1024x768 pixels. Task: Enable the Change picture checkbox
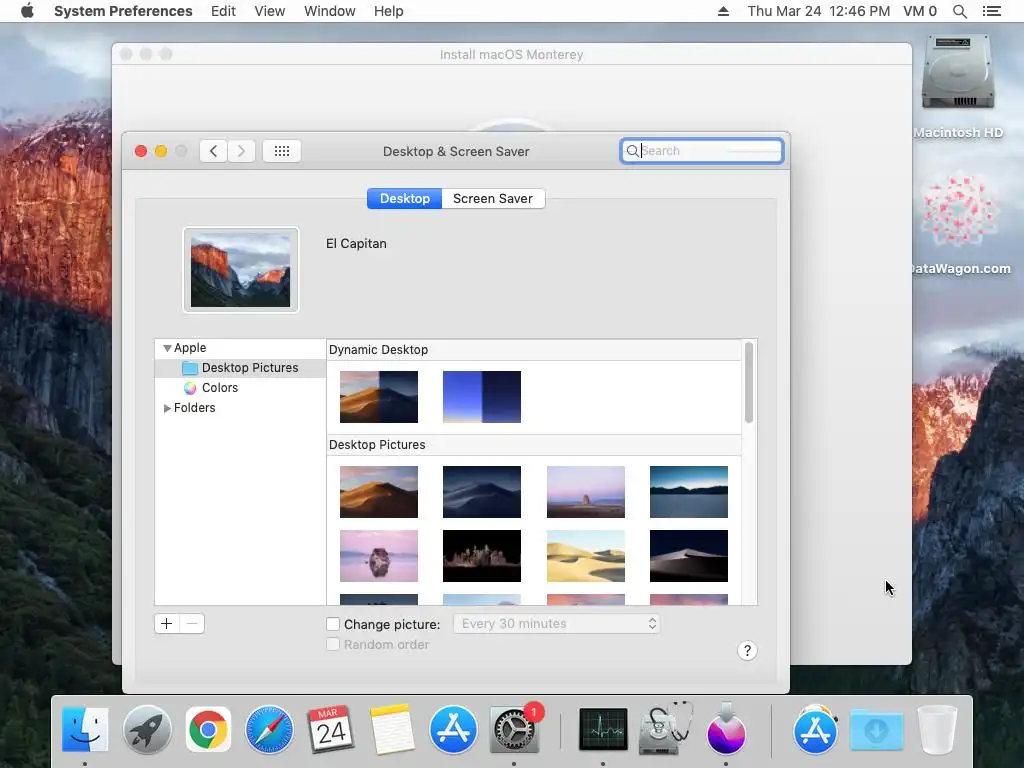333,624
